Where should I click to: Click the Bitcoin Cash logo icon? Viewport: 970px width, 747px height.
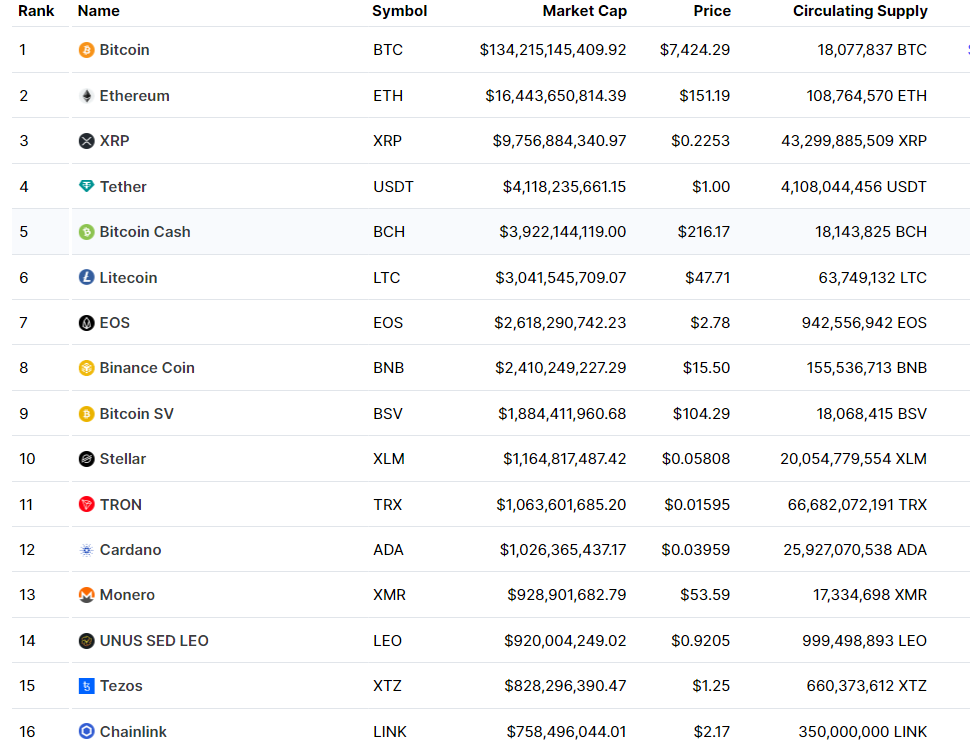coord(87,232)
